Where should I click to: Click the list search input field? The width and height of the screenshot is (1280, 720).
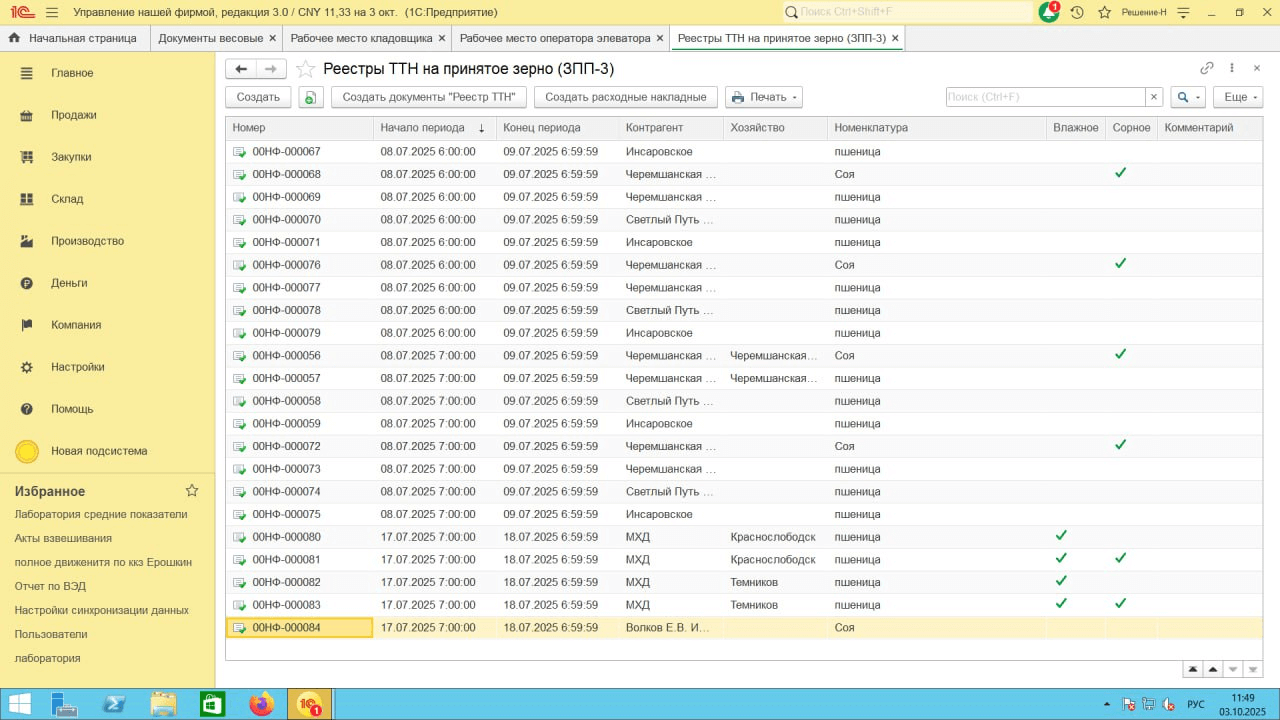pyautogui.click(x=1045, y=97)
